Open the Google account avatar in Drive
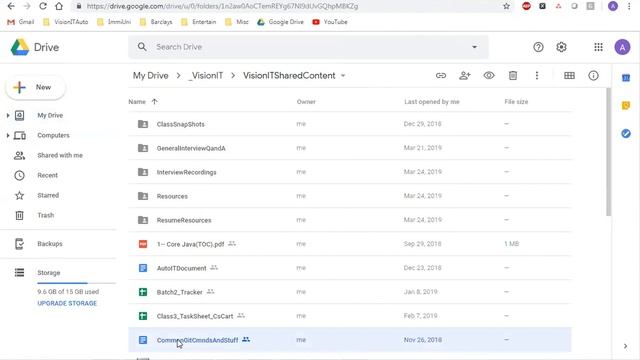 click(622, 47)
